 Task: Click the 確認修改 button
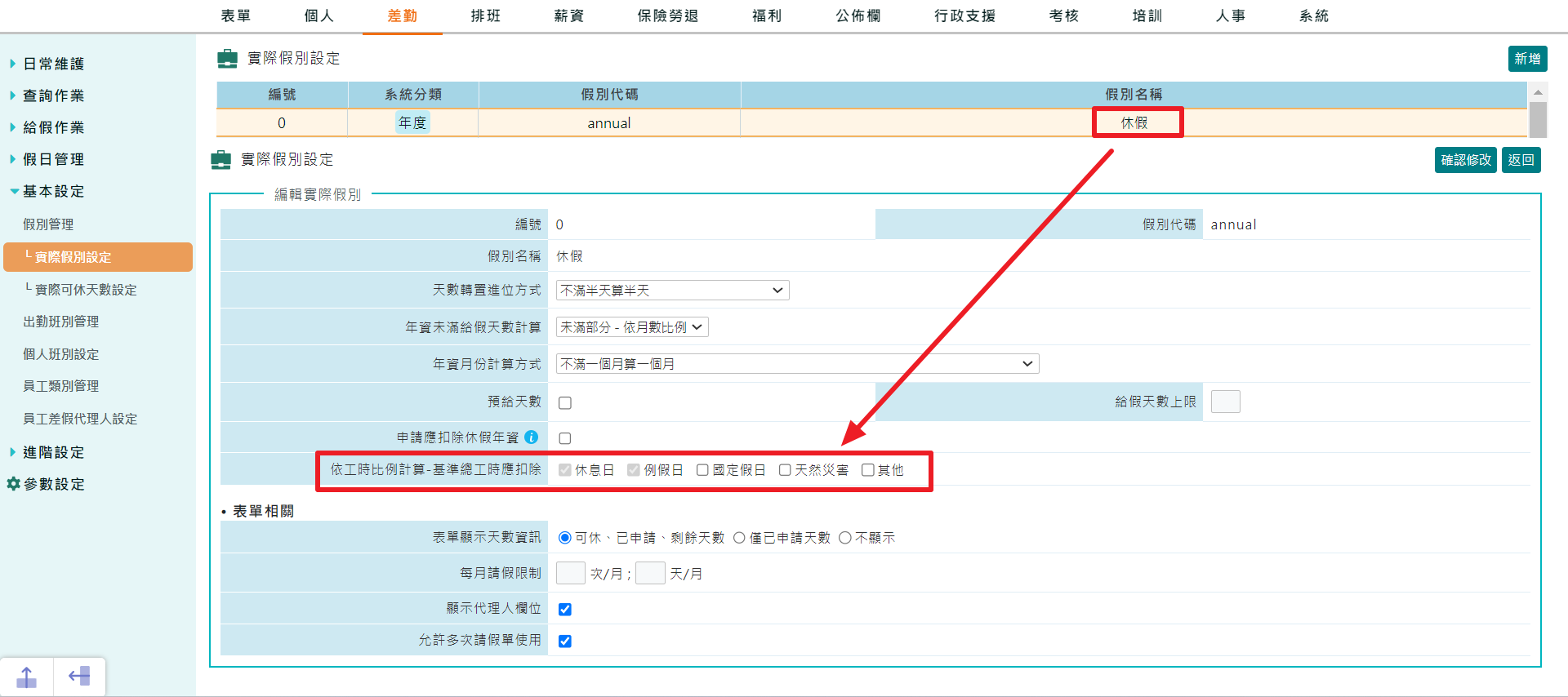(1465, 160)
